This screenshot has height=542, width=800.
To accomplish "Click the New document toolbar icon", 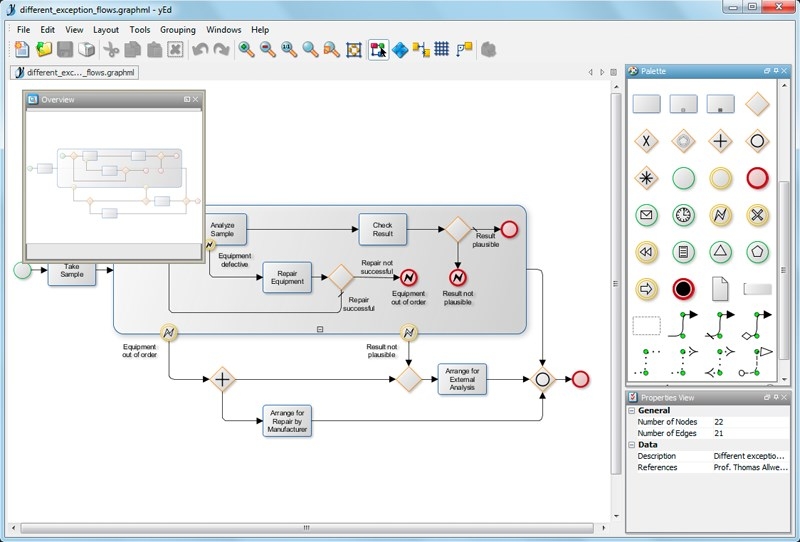I will coord(22,49).
